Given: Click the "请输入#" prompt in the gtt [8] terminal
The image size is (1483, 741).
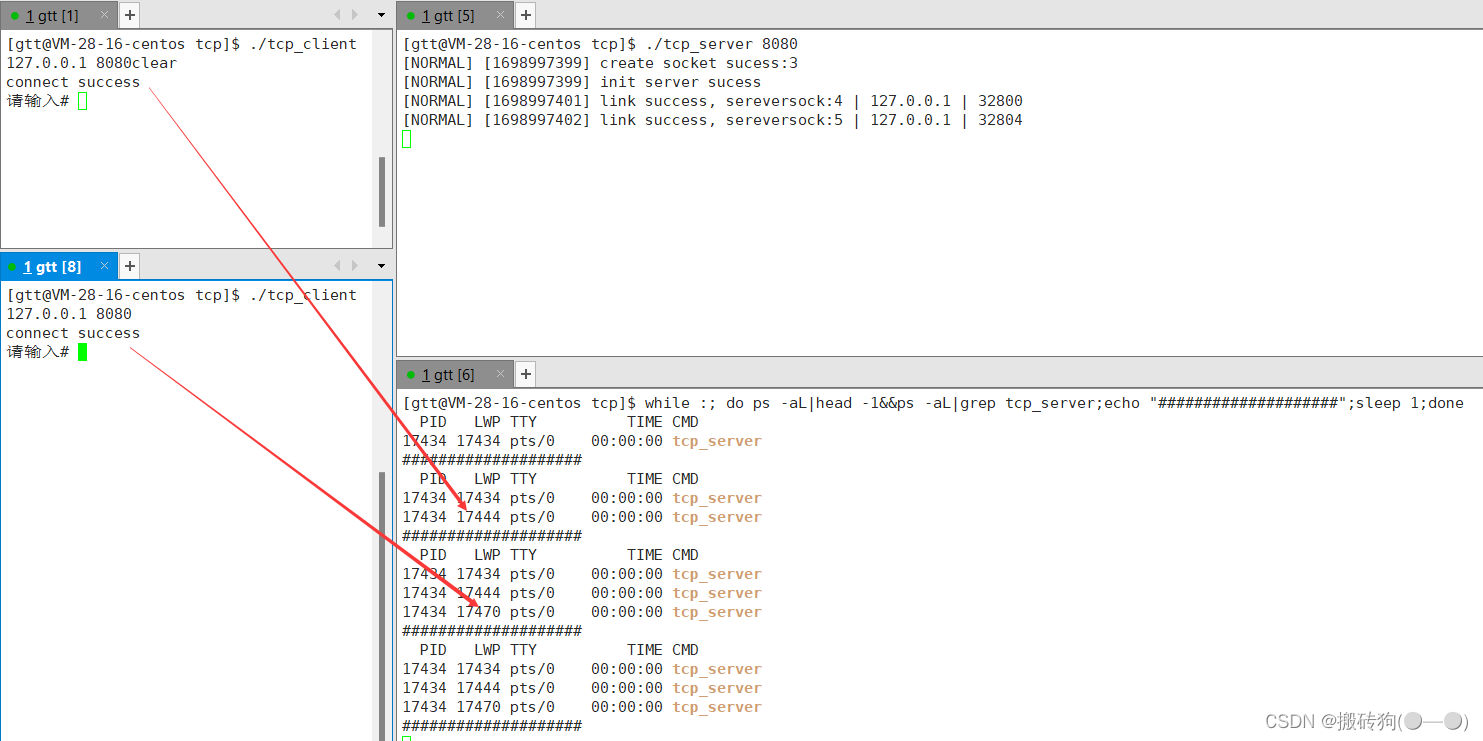Looking at the screenshot, I should coord(38,352).
